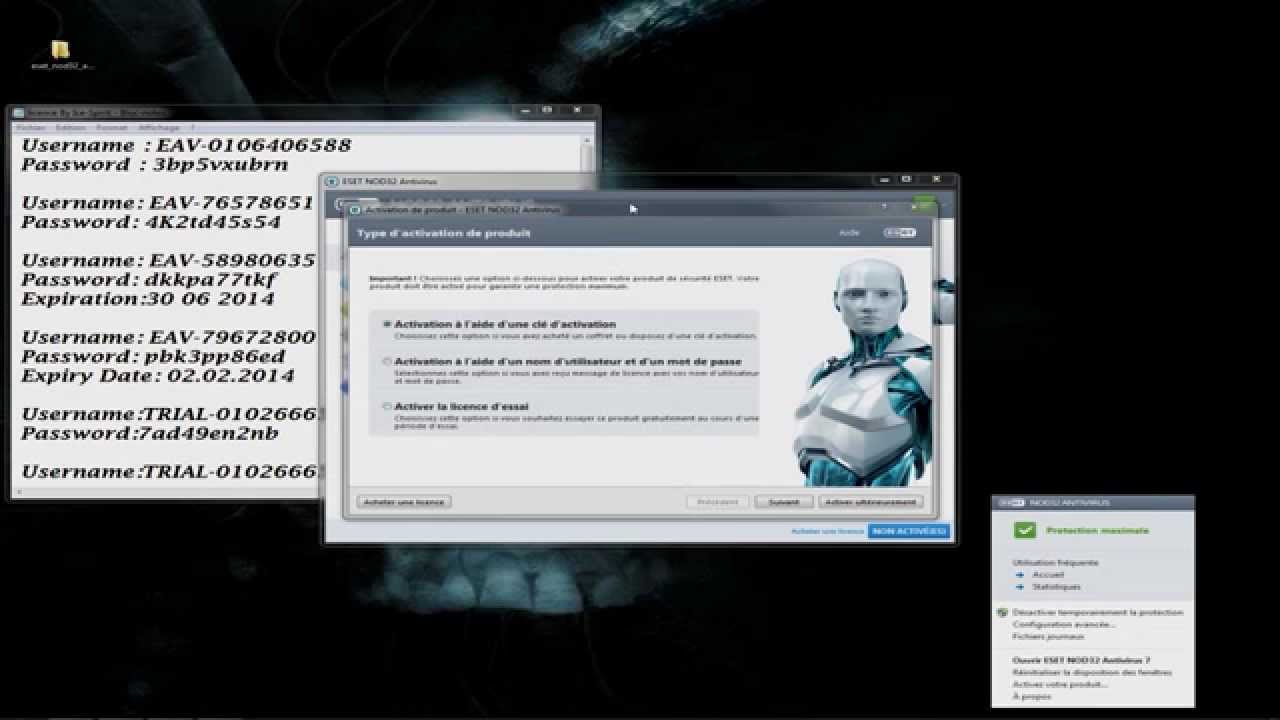The width and height of the screenshot is (1280, 720).
Task: Click the ESET logo in the dialog header
Action: pyautogui.click(x=899, y=233)
